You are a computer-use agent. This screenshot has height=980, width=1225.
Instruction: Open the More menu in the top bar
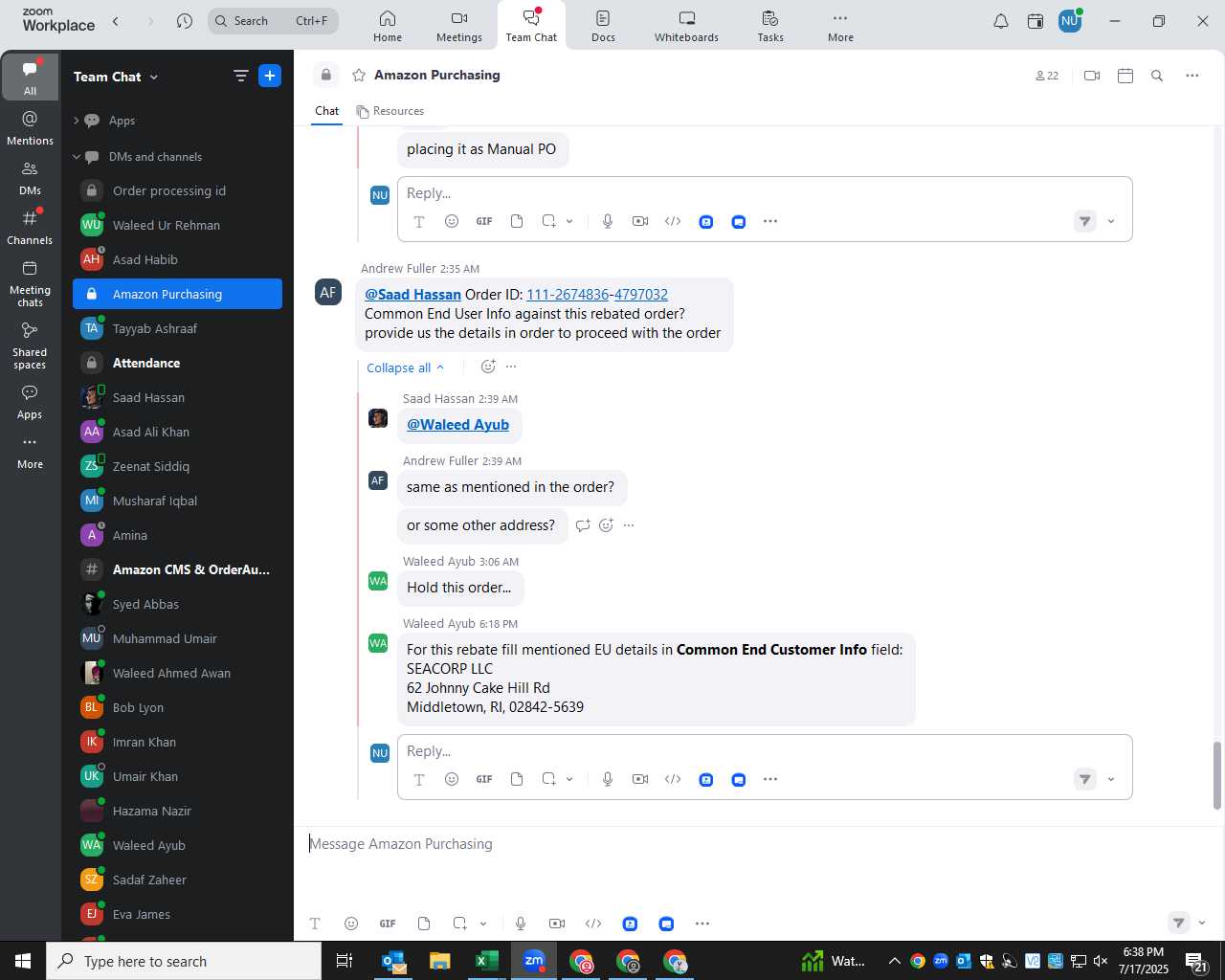click(840, 26)
